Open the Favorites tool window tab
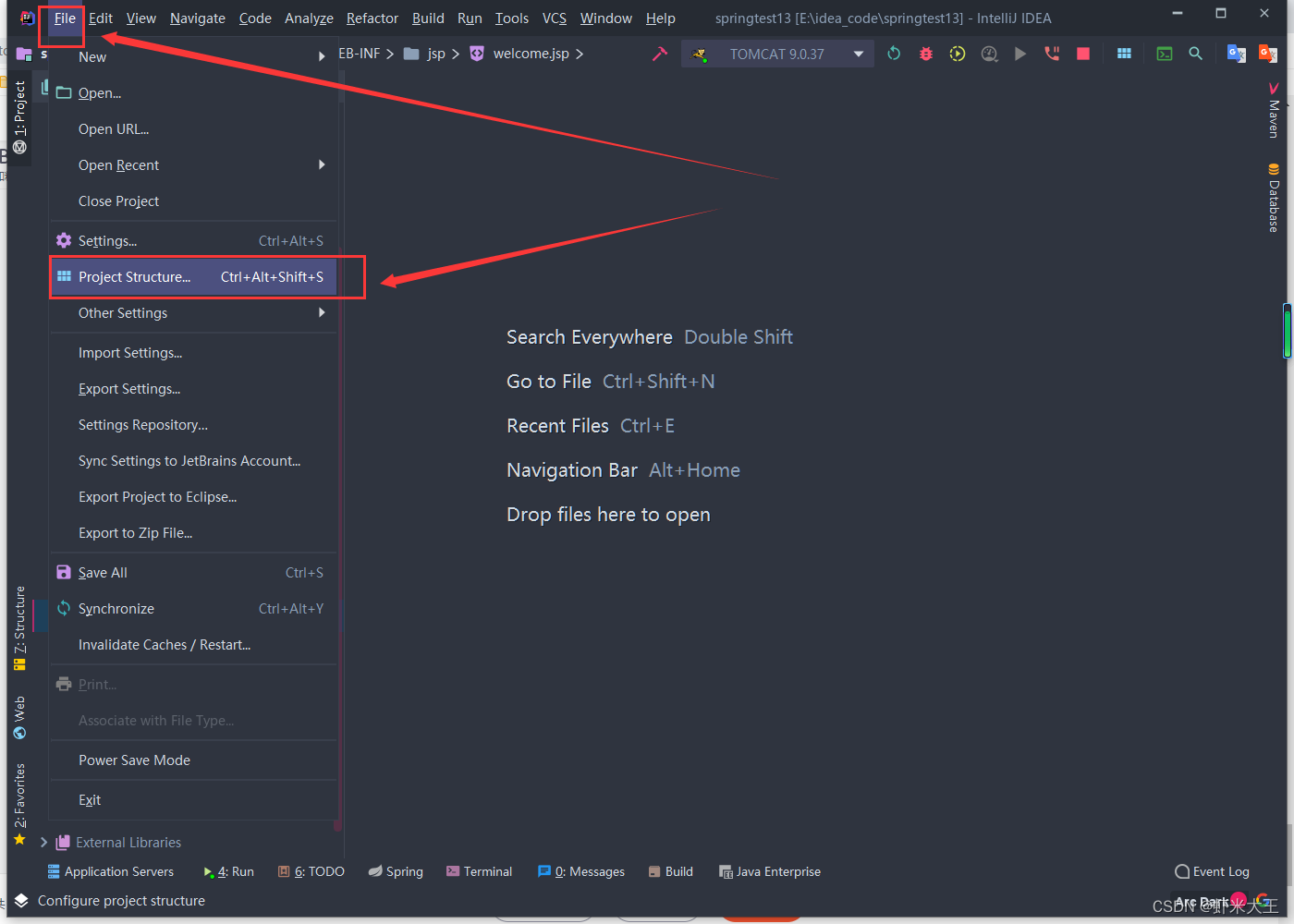Viewport: 1294px width, 924px height. point(19,804)
